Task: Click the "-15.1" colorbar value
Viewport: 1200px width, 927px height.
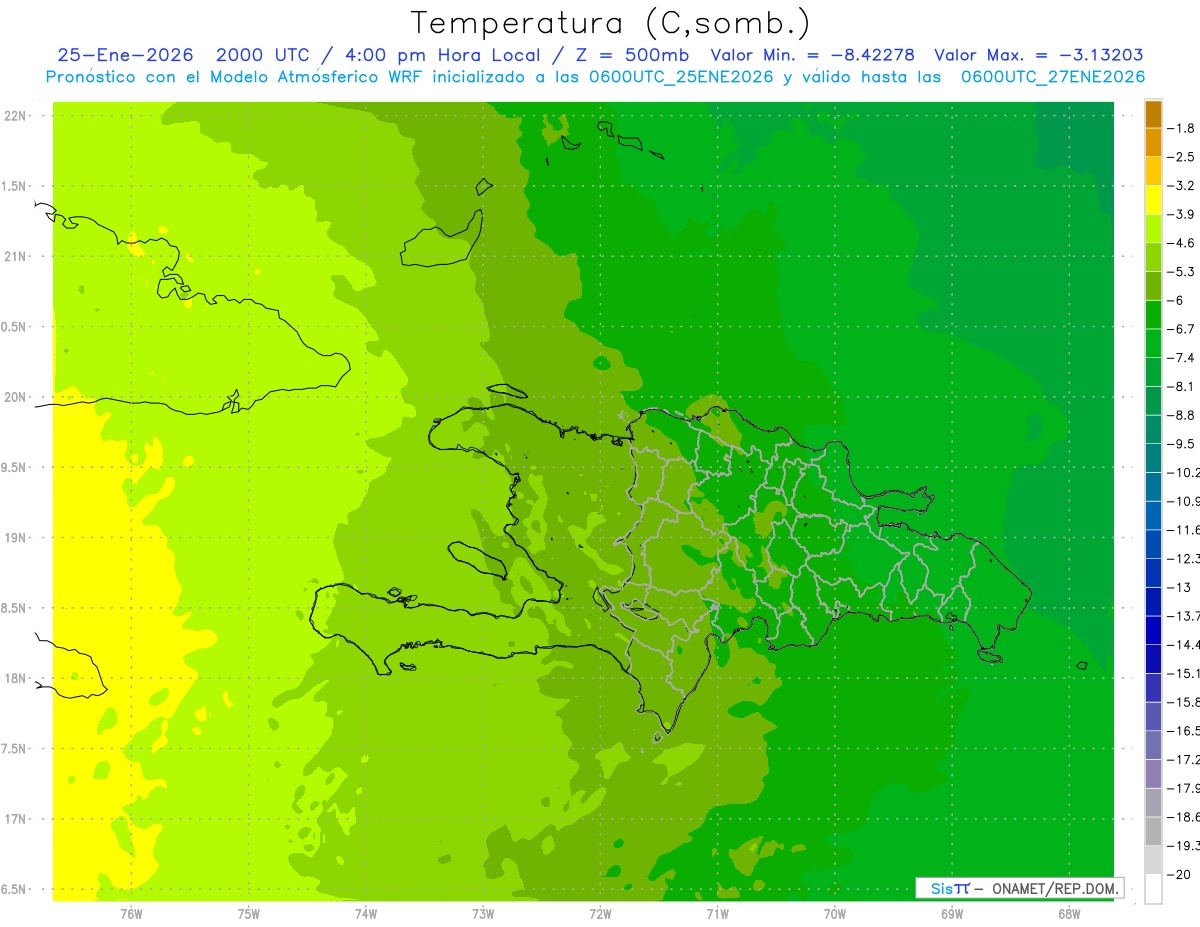Action: tap(1184, 673)
